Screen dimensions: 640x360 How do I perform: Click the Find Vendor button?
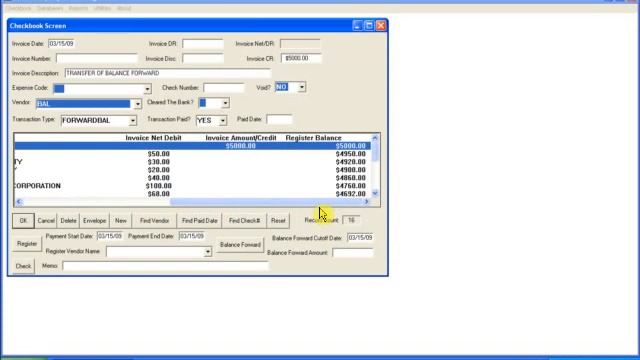[x=155, y=221]
